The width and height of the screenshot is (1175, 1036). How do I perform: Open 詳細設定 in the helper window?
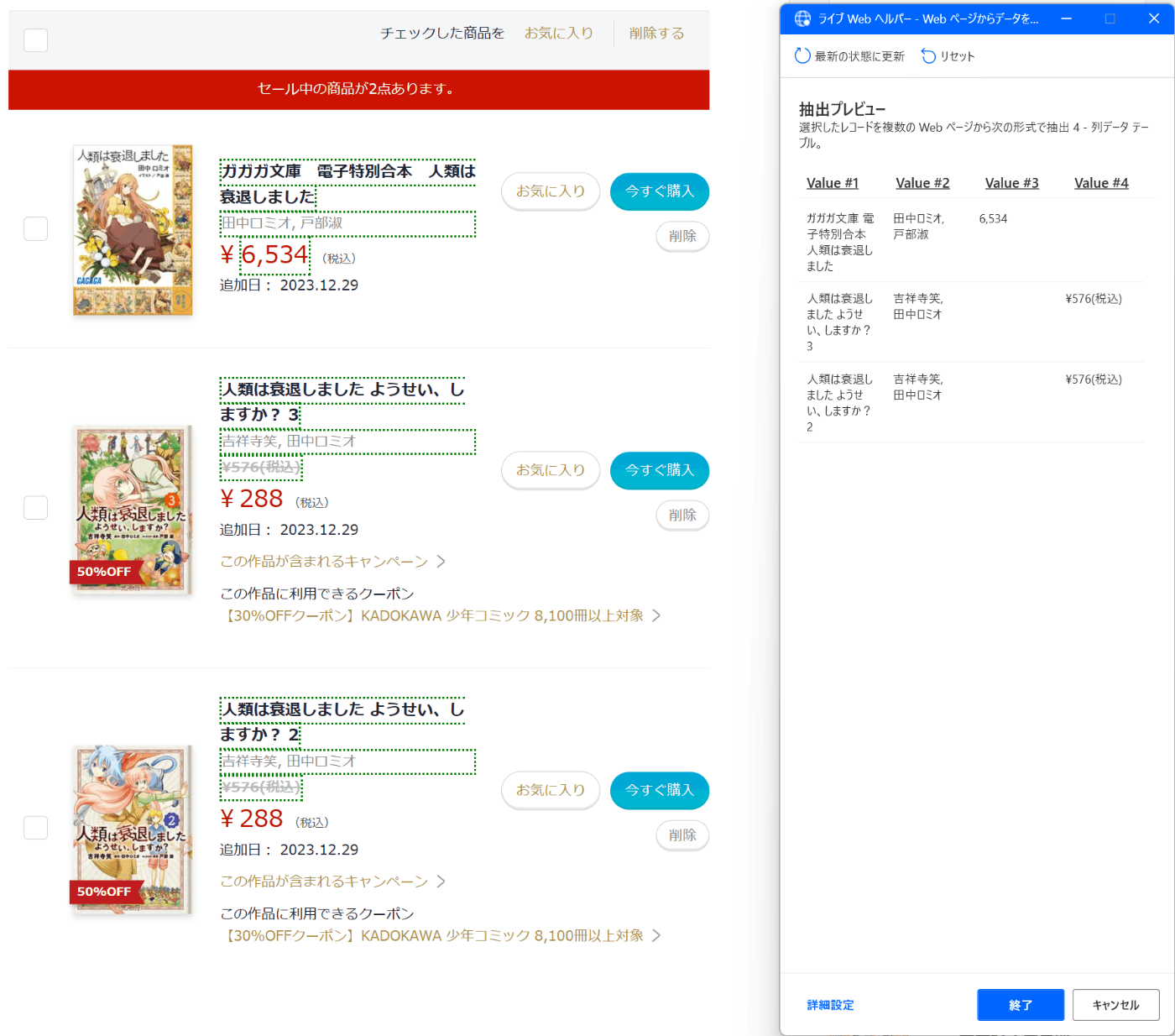pos(830,1005)
